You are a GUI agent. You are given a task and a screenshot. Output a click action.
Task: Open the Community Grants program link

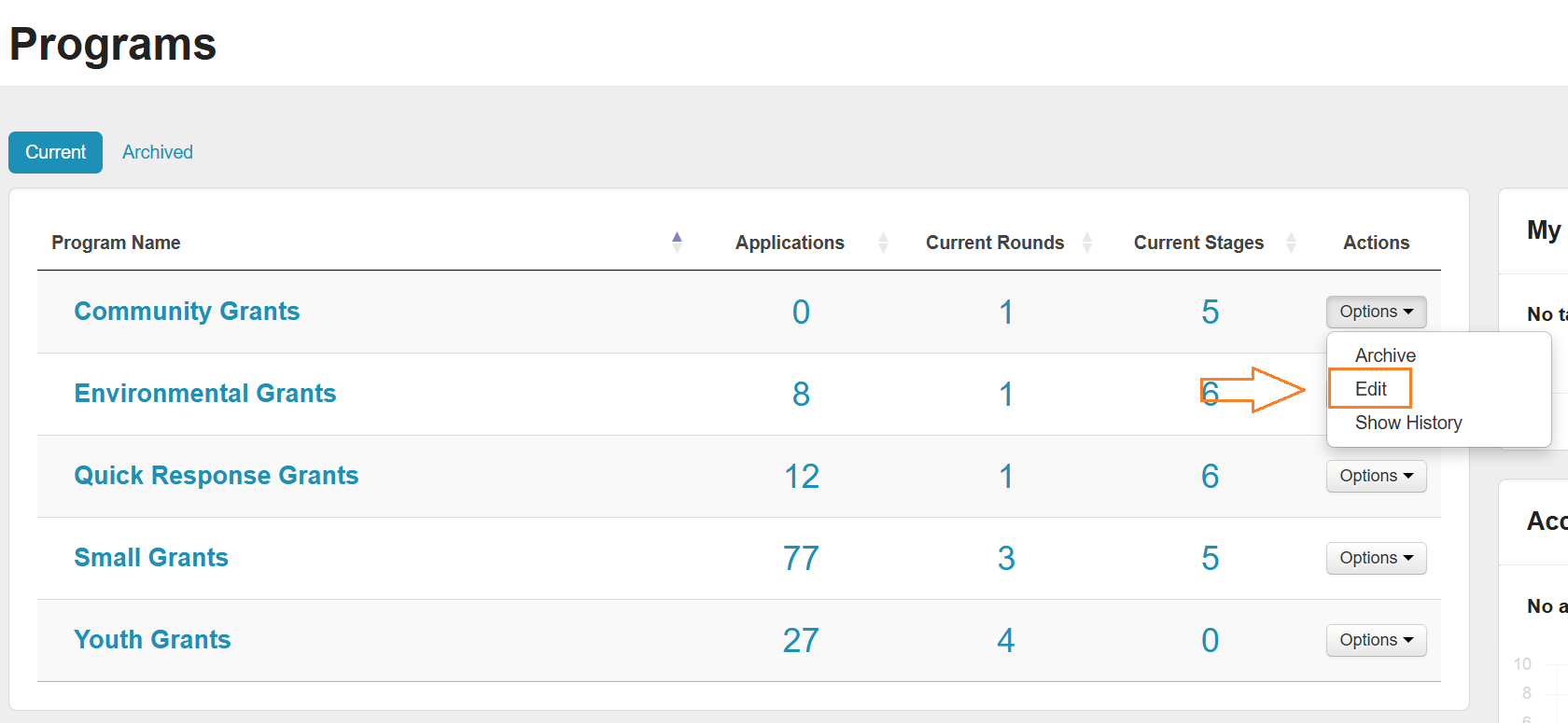[187, 312]
